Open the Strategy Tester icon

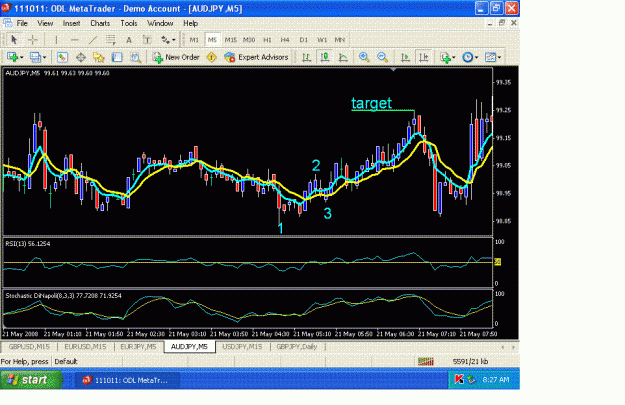(x=136, y=57)
